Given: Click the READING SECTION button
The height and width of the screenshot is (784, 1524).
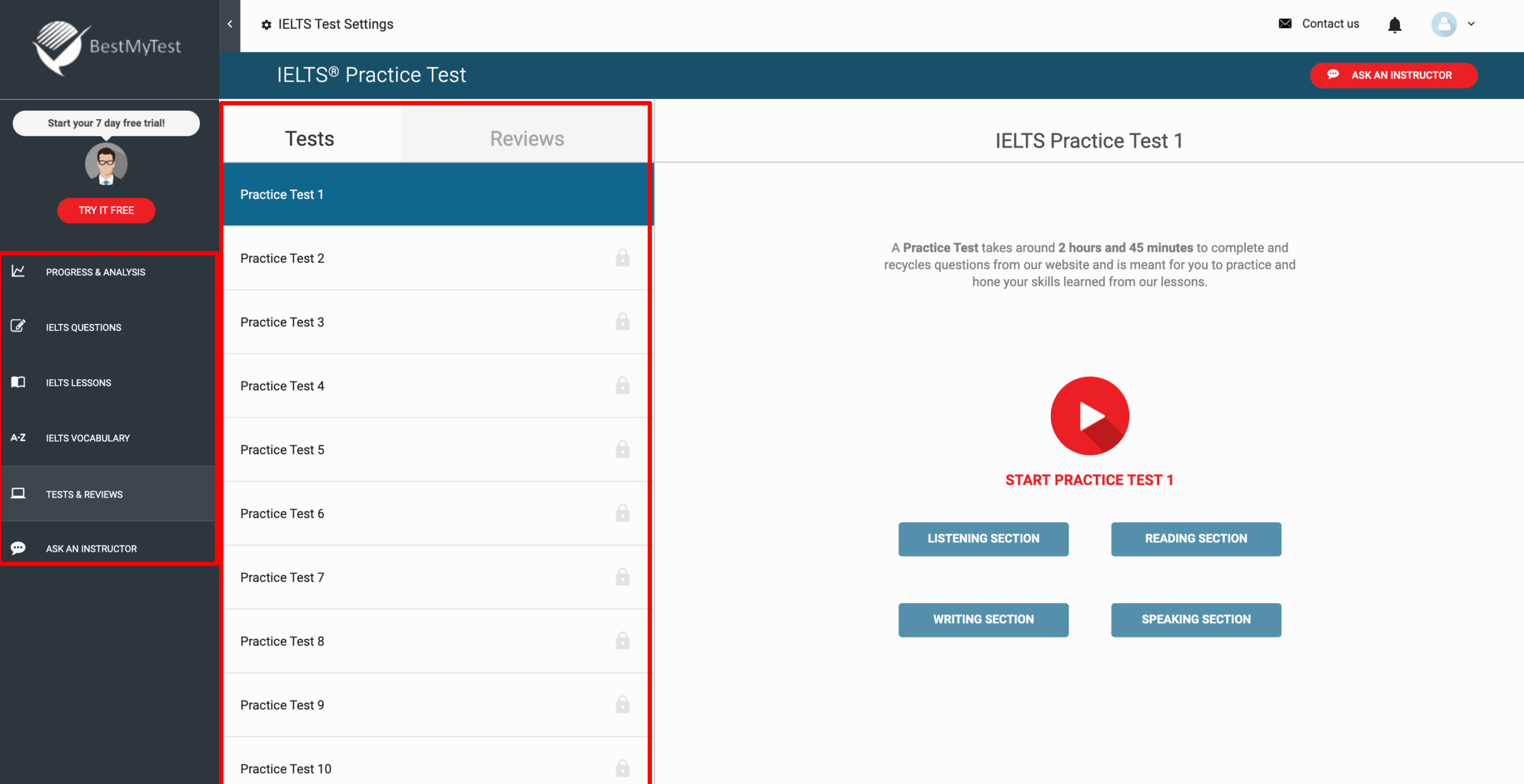Looking at the screenshot, I should 1196,538.
